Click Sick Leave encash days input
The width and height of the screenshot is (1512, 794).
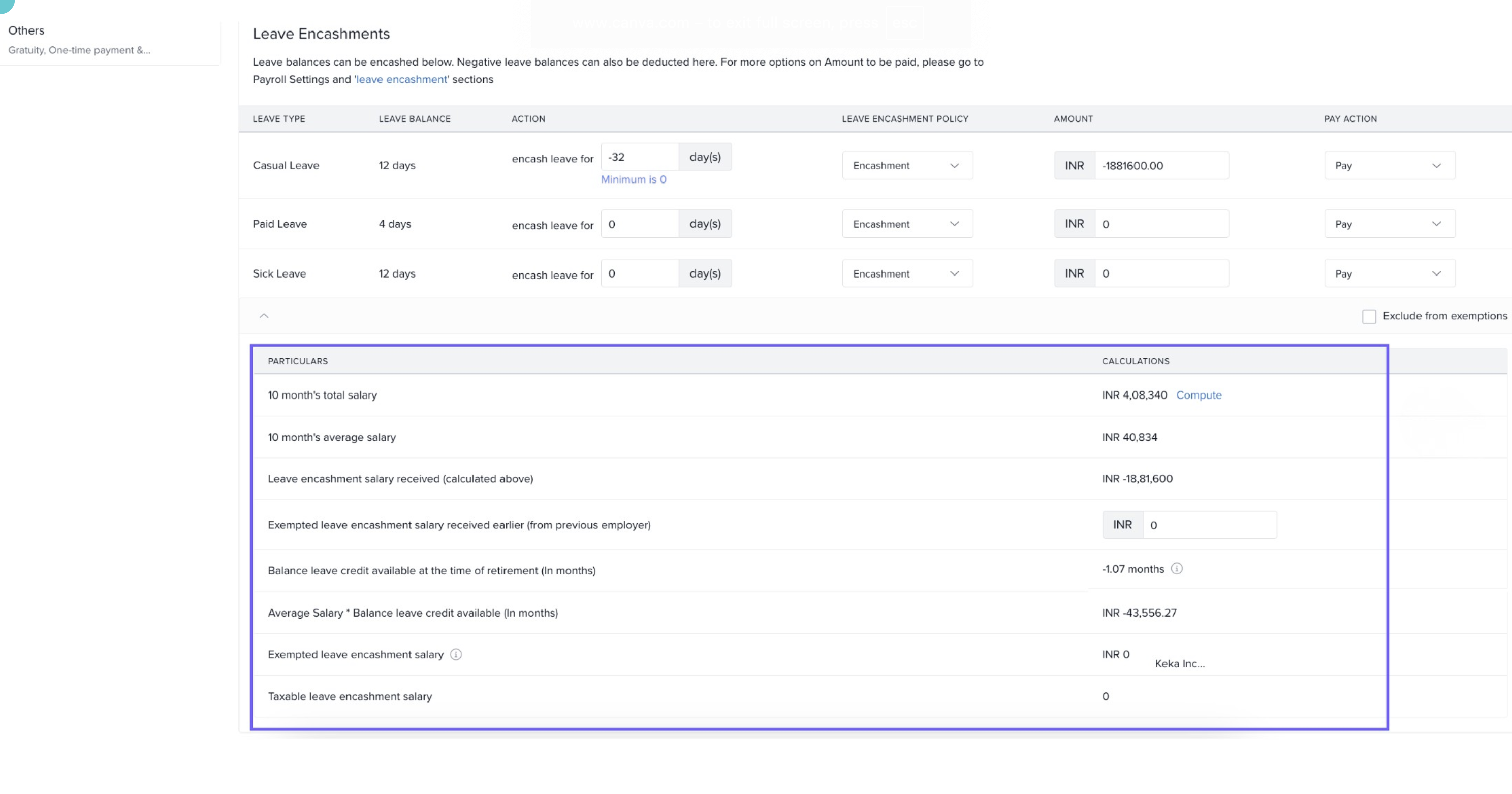639,273
